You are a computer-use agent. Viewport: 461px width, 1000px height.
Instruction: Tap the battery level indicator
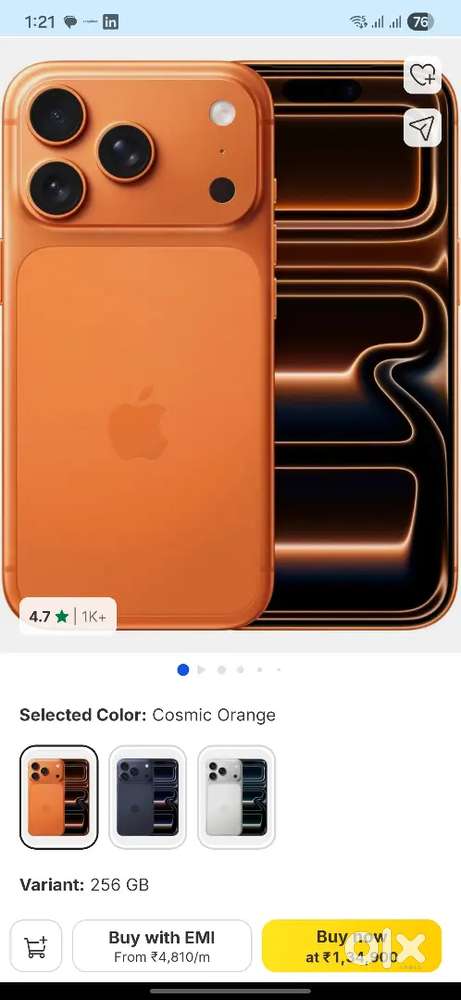point(420,22)
